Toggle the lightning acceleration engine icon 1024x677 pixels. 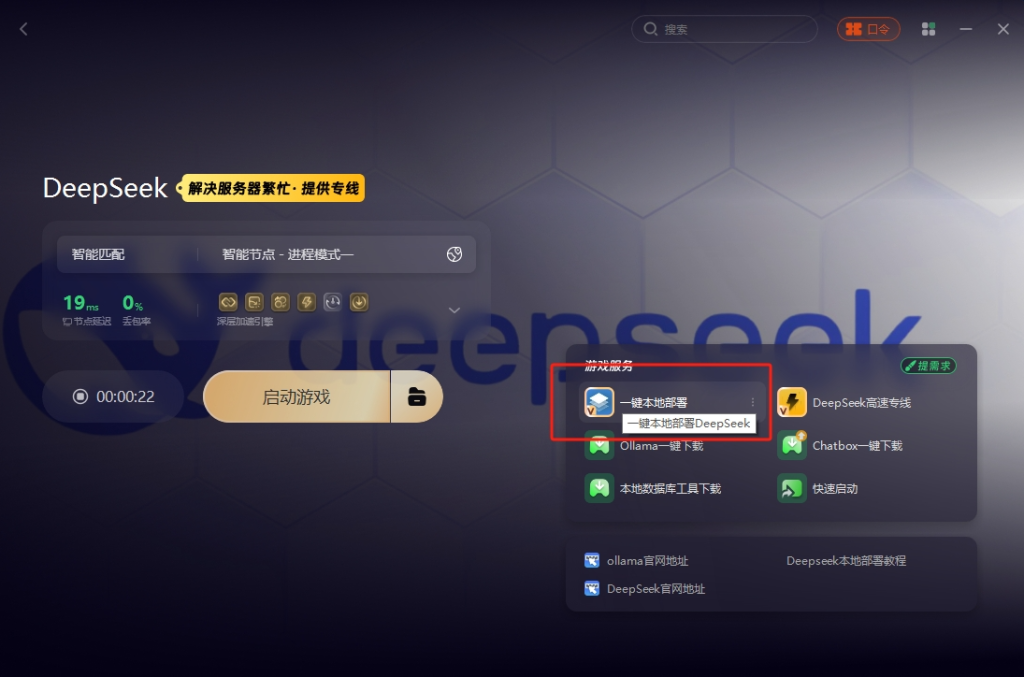(x=306, y=302)
